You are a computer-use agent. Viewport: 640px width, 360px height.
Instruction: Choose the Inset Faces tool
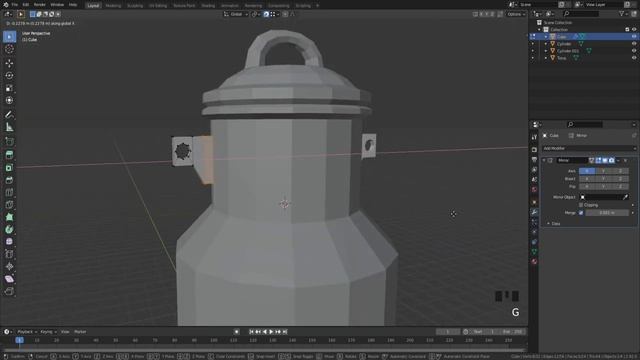coord(9,168)
